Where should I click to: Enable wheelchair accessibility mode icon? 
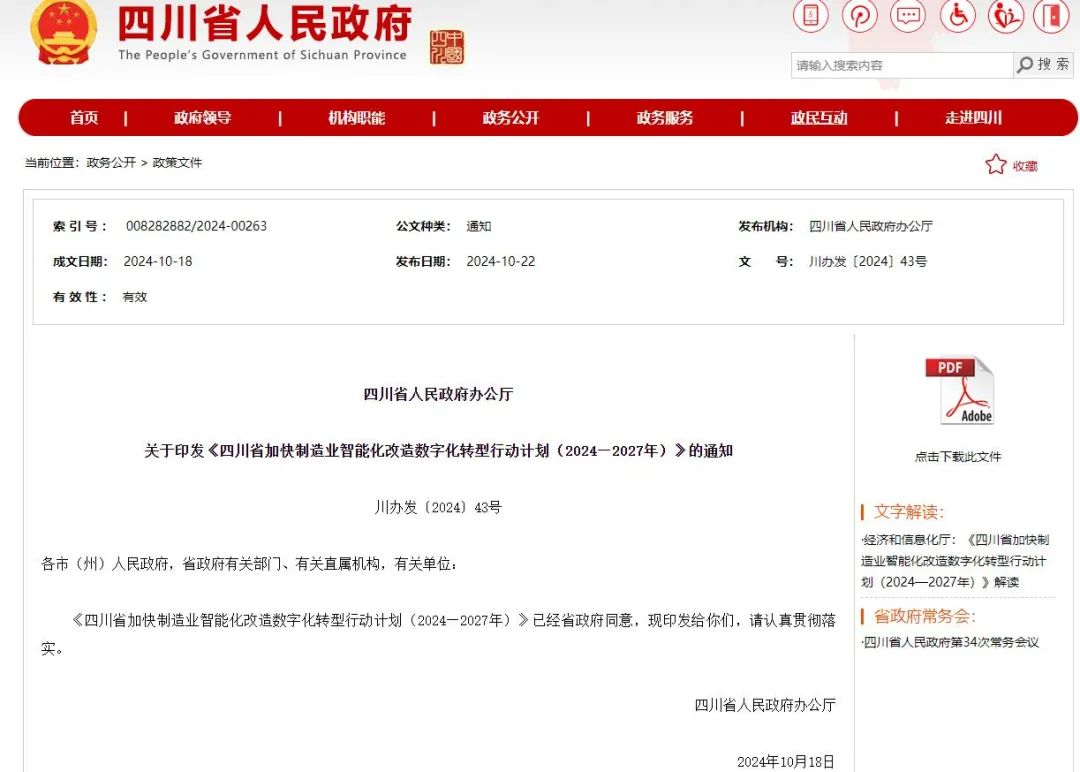(x=958, y=14)
